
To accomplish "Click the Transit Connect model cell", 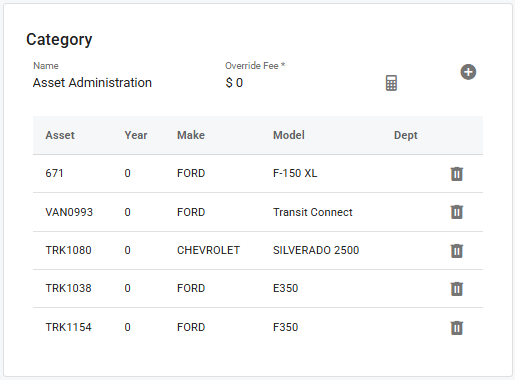I will click(313, 212).
